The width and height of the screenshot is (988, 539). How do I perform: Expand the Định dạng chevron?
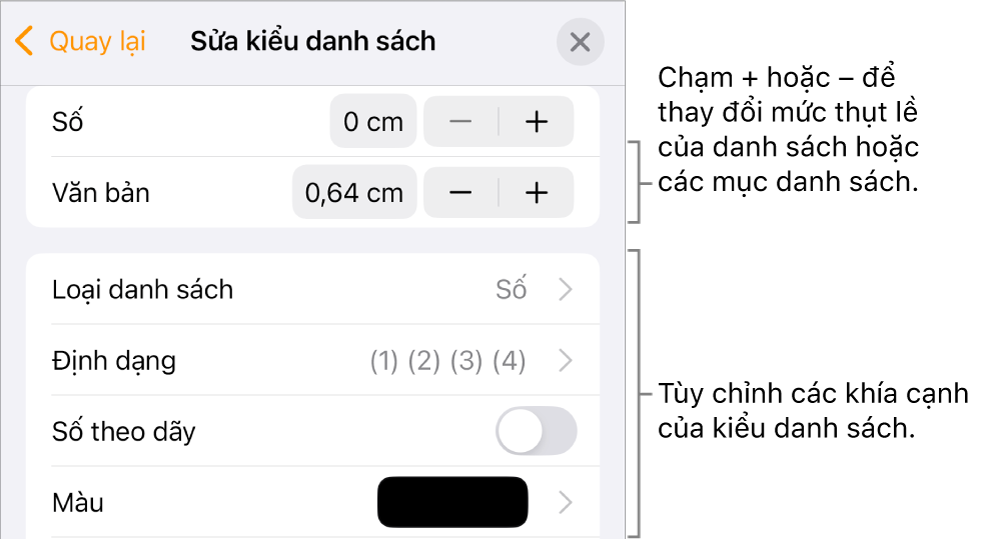click(x=565, y=361)
